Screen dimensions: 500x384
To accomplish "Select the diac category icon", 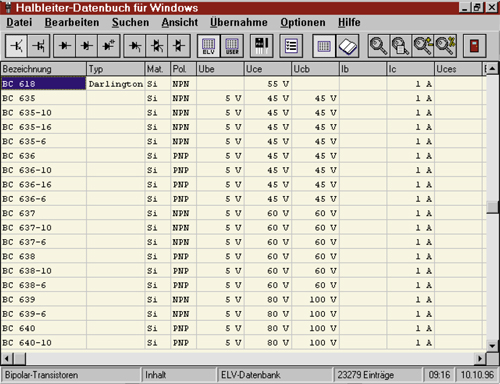I will (179, 46).
